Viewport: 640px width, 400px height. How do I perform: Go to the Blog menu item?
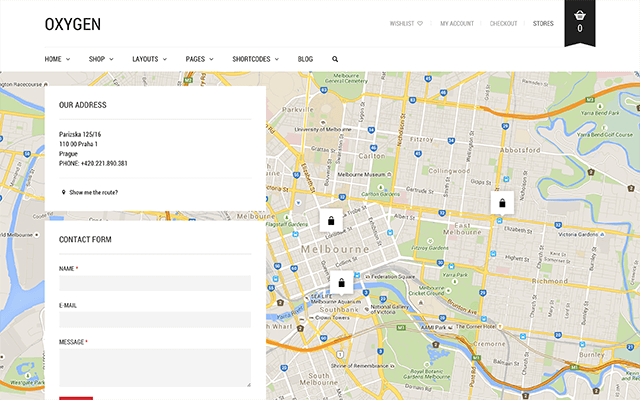click(x=305, y=59)
